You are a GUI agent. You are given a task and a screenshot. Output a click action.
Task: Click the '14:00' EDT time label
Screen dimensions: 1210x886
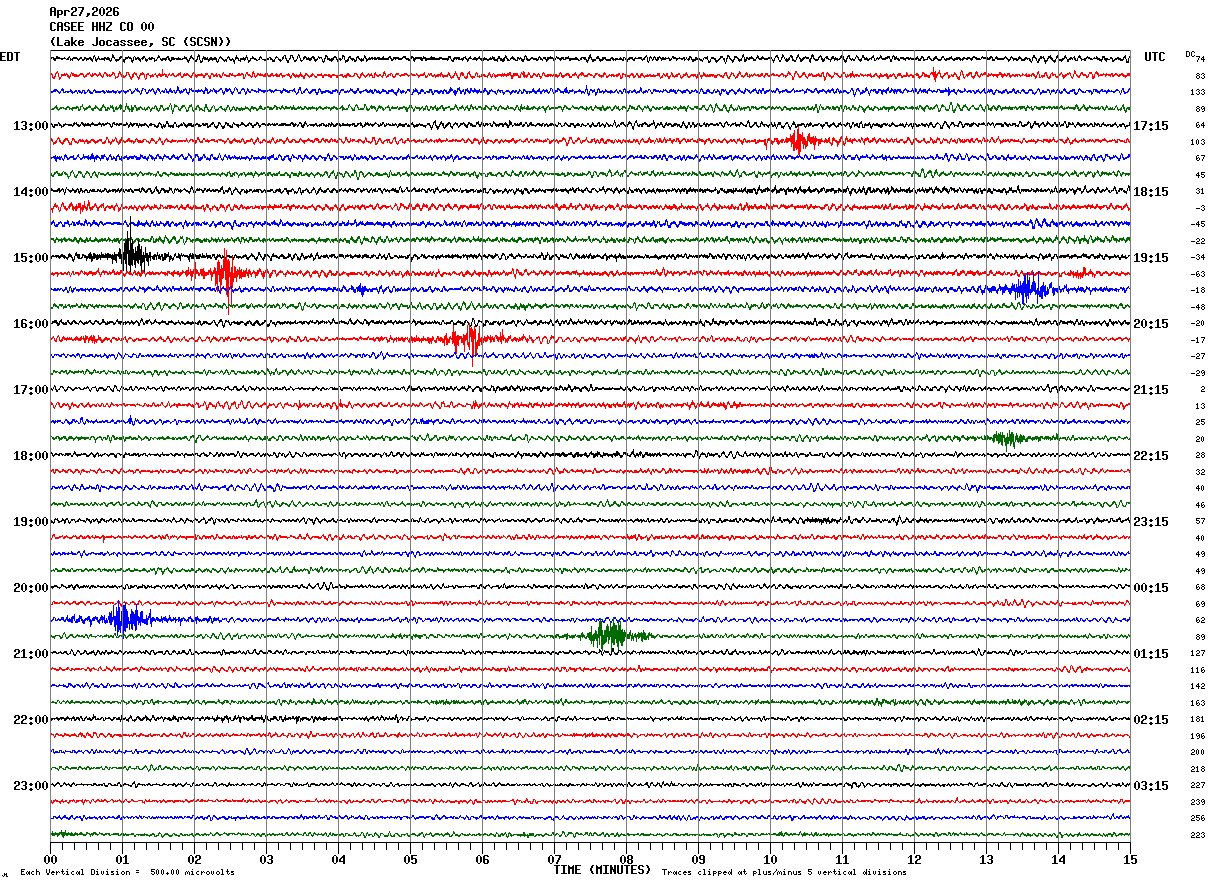pos(30,192)
